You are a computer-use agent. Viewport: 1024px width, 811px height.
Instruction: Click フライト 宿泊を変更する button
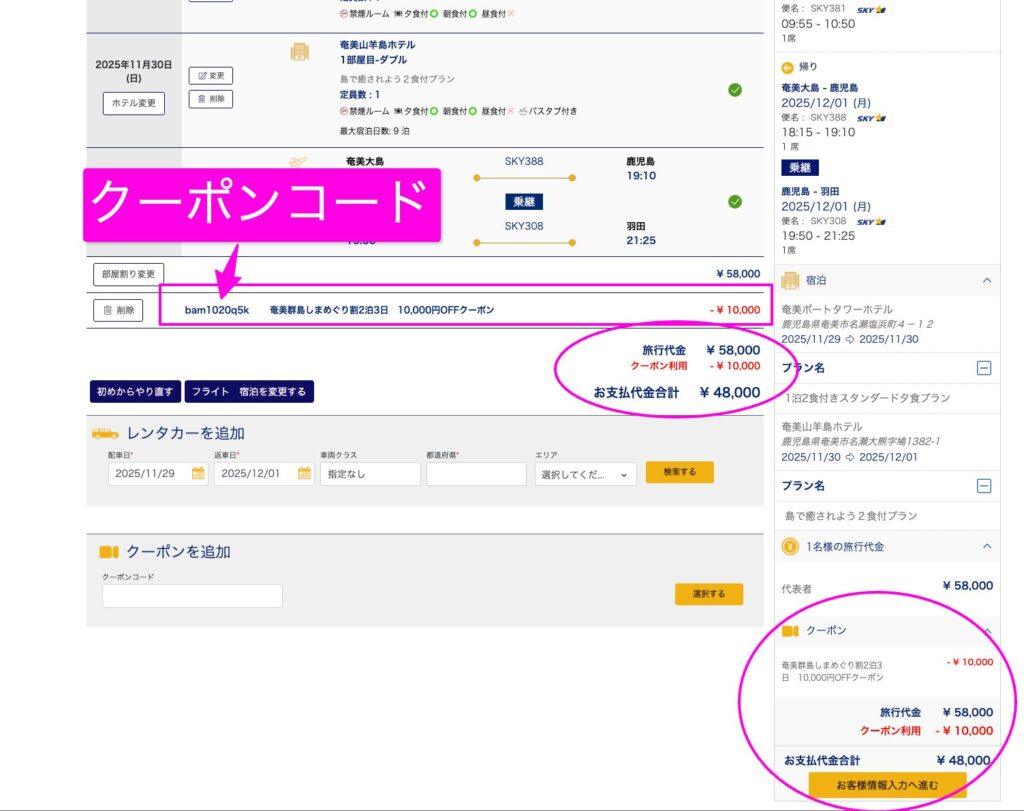[249, 391]
